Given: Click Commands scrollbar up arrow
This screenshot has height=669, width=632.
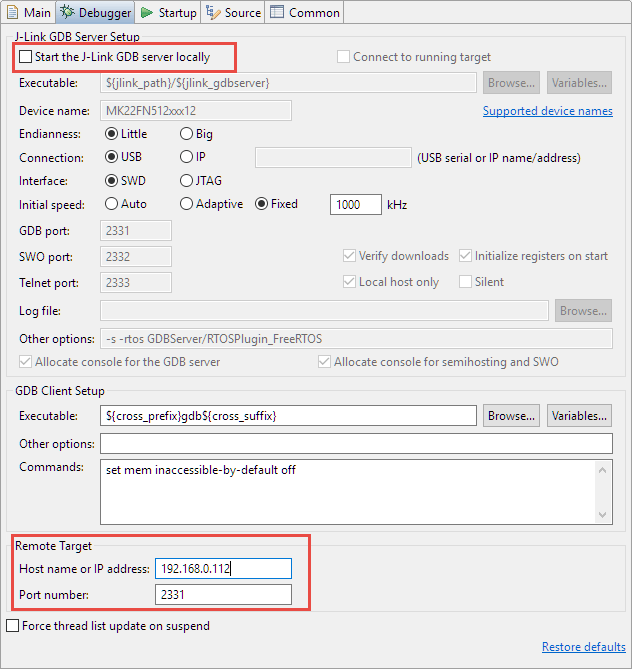Looking at the screenshot, I should point(603,470).
